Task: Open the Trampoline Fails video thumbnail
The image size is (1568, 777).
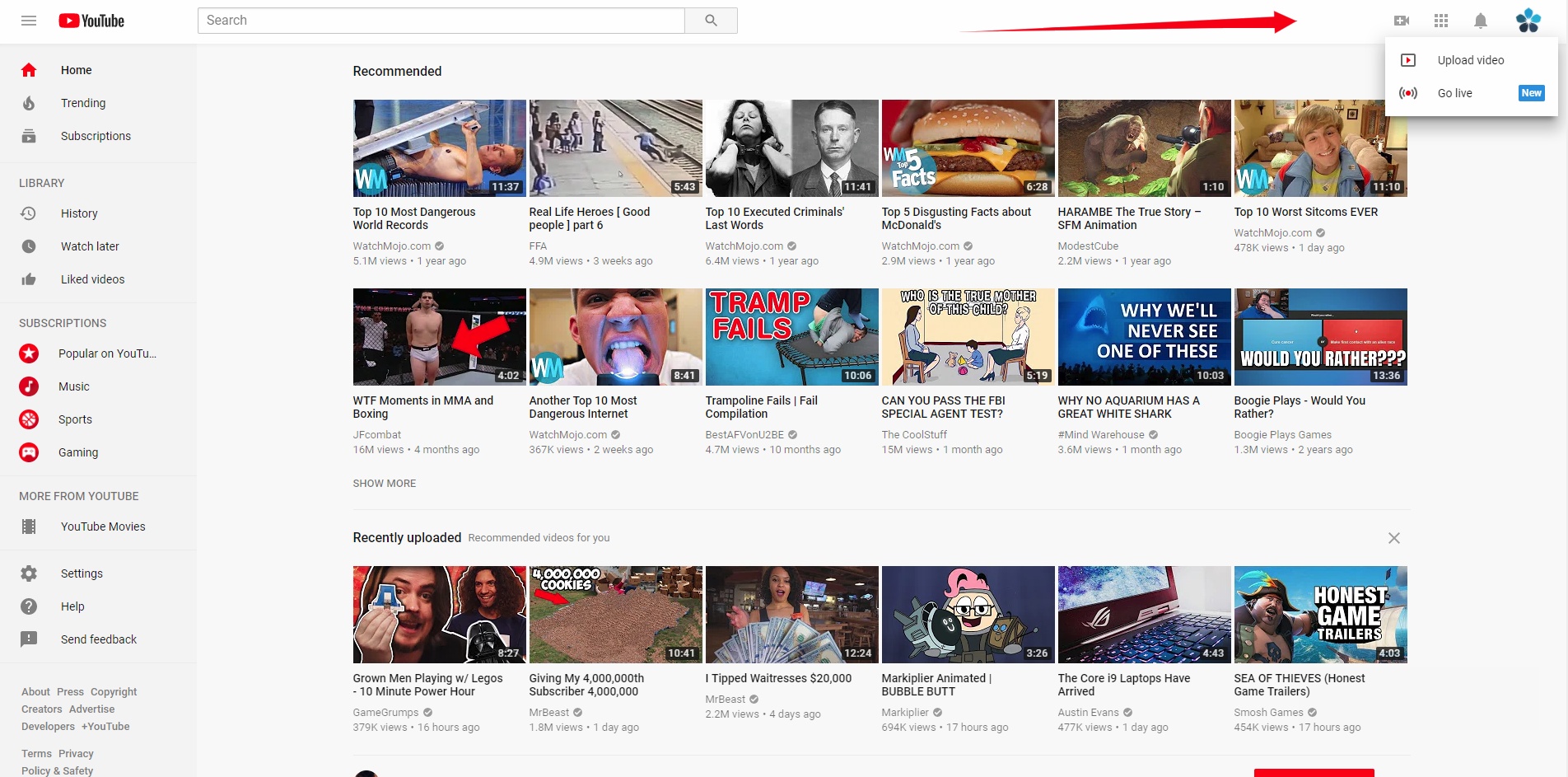Action: [x=791, y=336]
